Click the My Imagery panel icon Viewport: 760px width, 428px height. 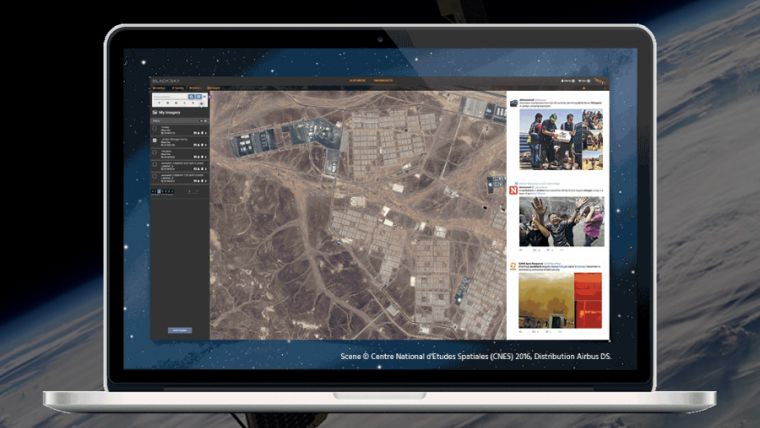click(155, 112)
